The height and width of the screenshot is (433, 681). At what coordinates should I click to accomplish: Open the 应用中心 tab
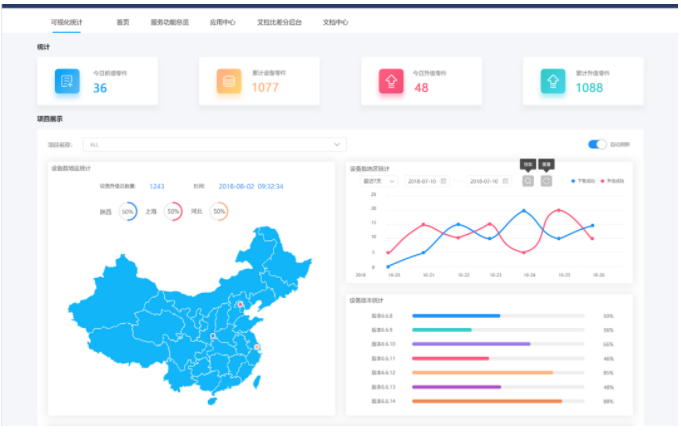[222, 20]
